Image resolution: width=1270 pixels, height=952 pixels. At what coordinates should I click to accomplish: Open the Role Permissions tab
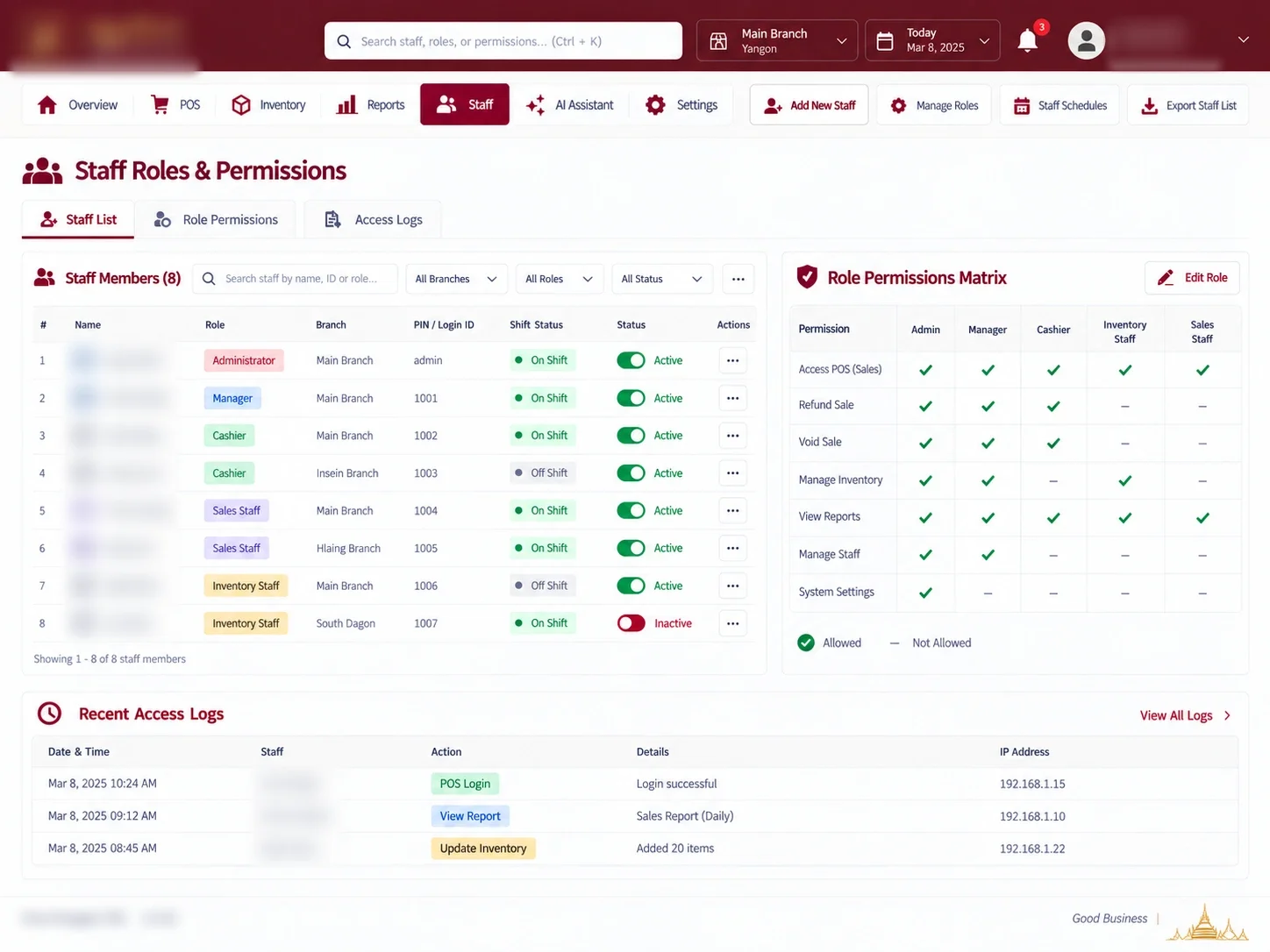[217, 219]
